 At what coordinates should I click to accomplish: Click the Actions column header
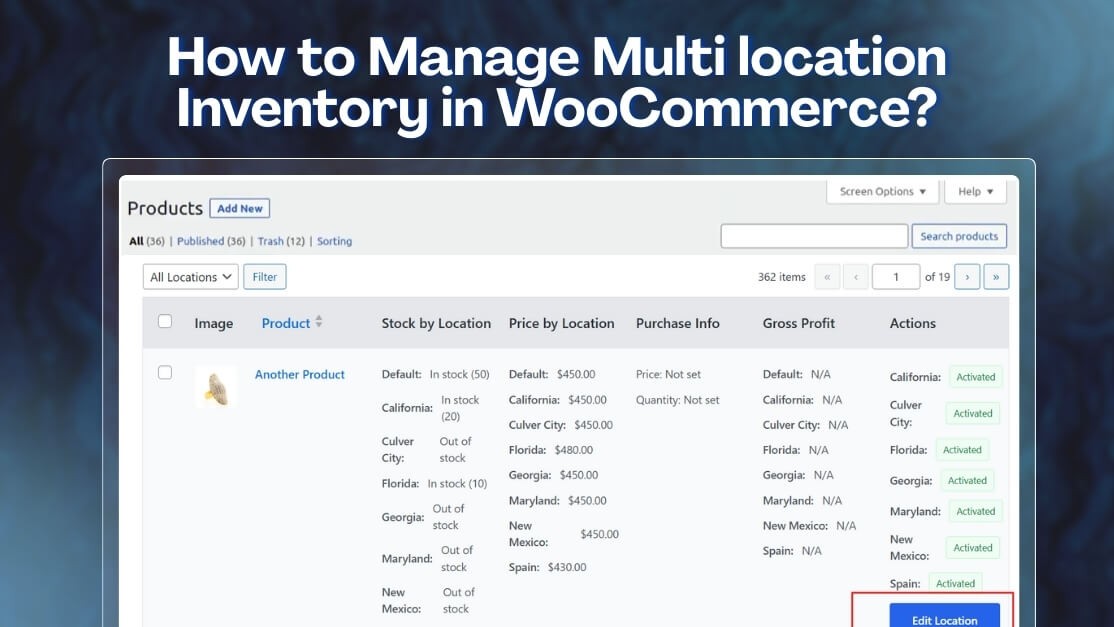pos(912,323)
